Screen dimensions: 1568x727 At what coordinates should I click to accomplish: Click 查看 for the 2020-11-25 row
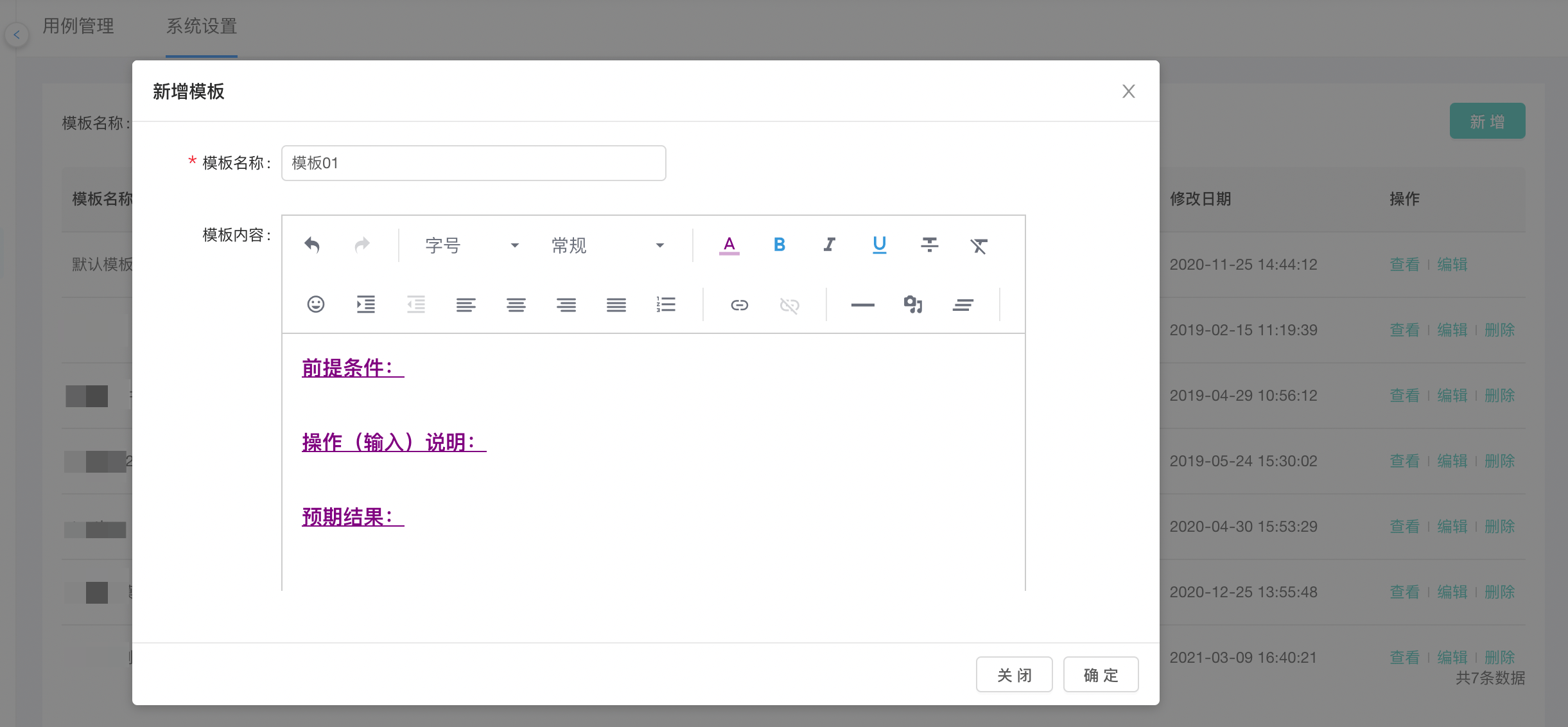(1404, 265)
